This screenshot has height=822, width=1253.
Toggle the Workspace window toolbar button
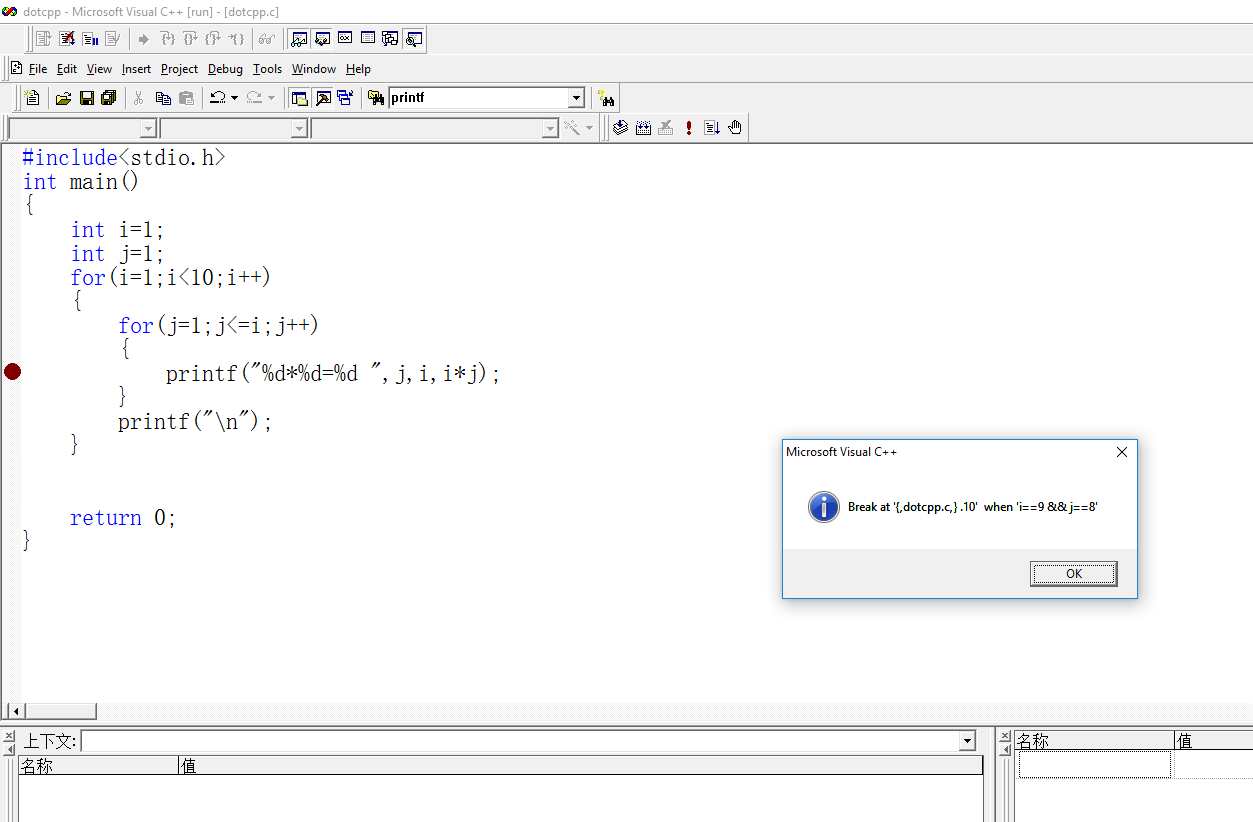tap(298, 98)
